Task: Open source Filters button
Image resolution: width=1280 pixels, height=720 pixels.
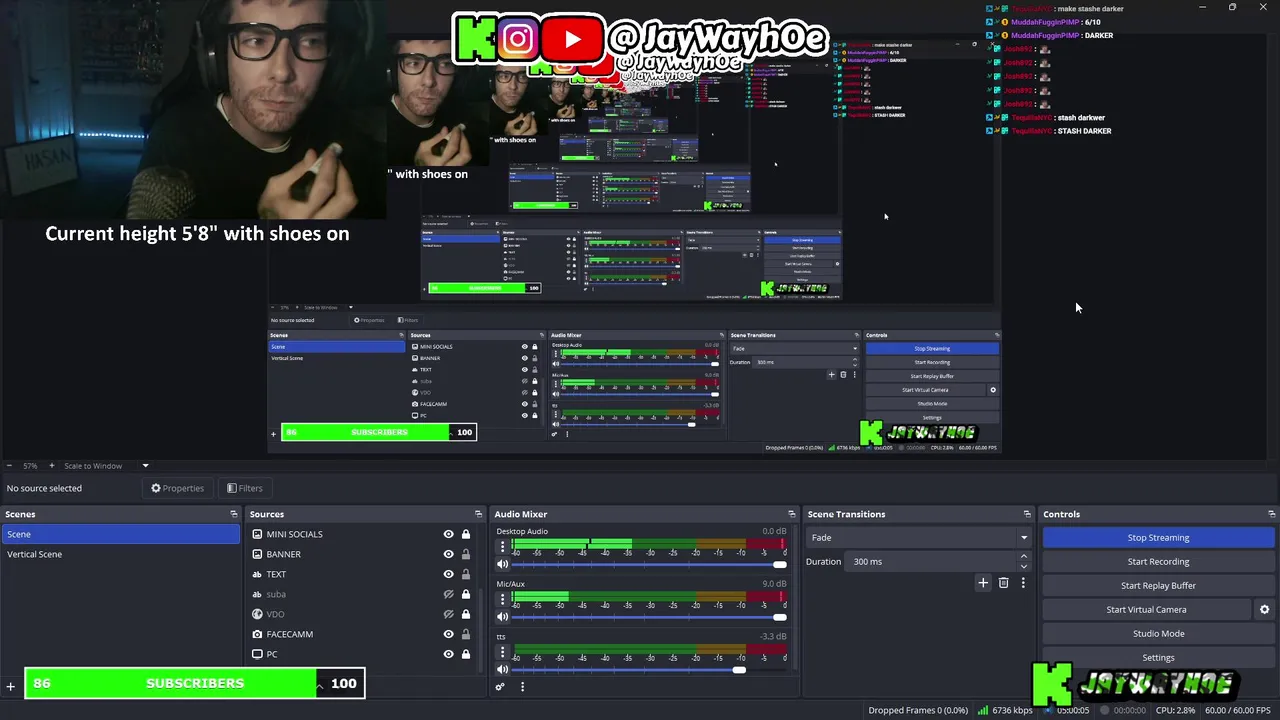Action: 244,488
